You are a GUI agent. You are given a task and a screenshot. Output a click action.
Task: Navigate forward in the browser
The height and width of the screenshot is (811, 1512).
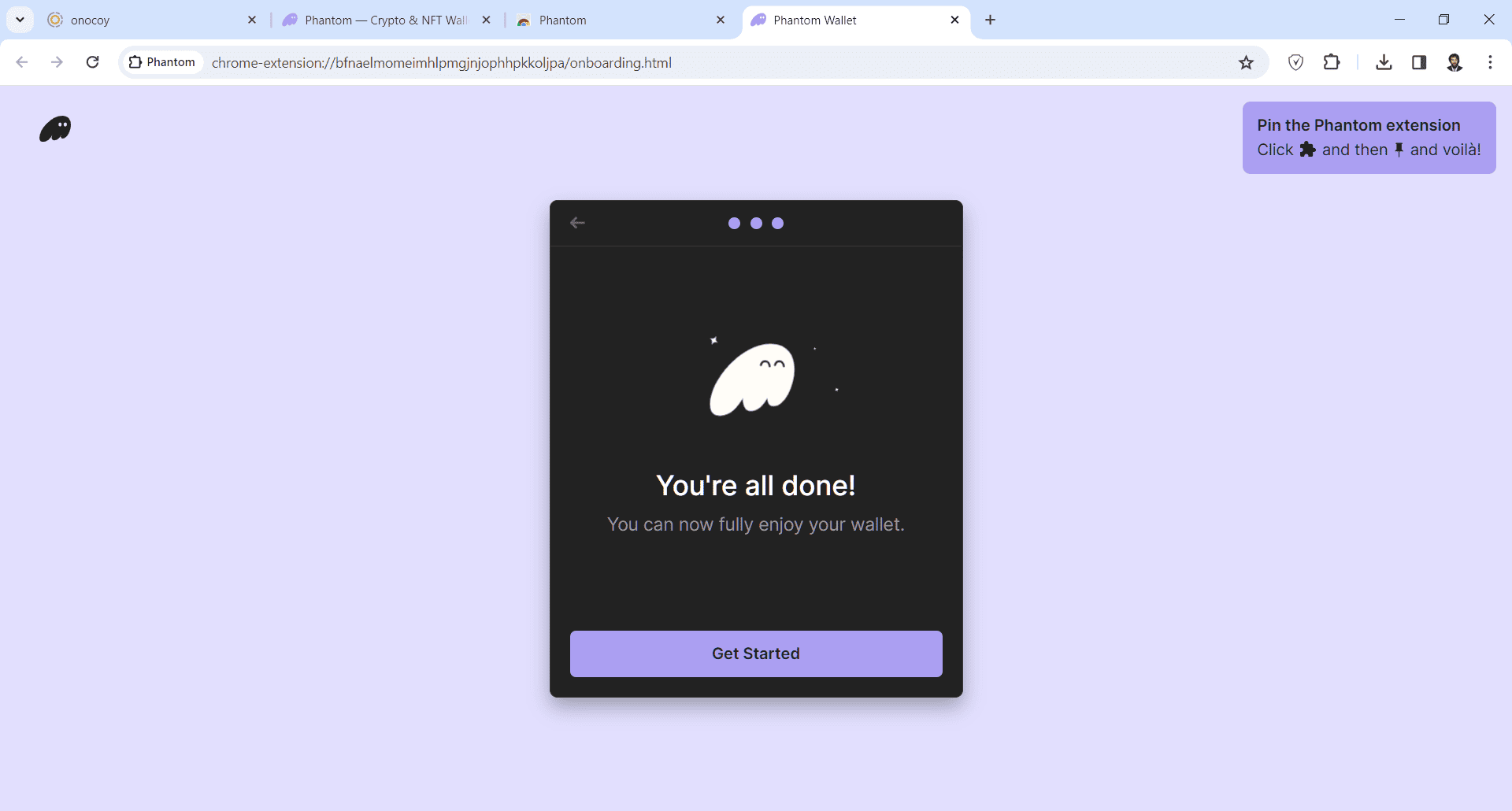[x=57, y=62]
